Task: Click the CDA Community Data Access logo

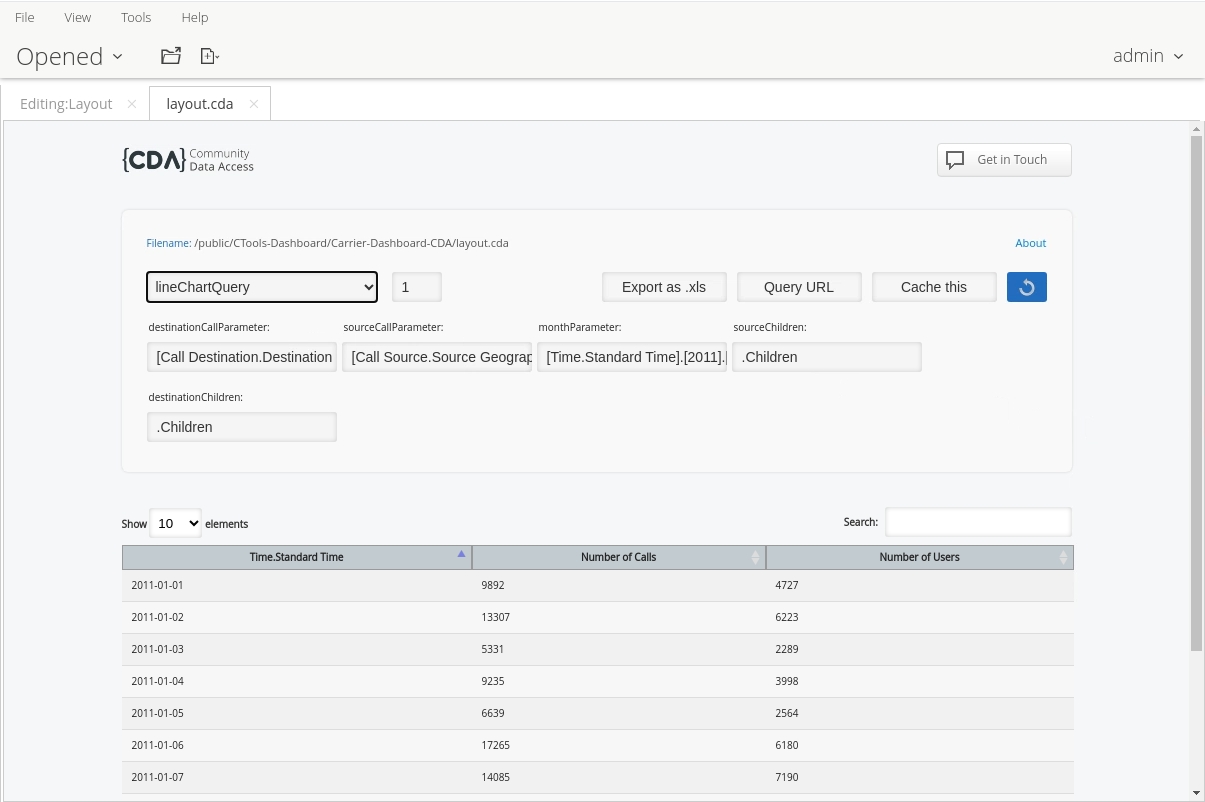Action: tap(188, 160)
